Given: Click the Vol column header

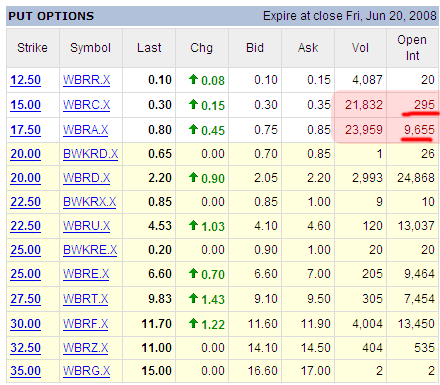Looking at the screenshot, I should click(360, 48).
